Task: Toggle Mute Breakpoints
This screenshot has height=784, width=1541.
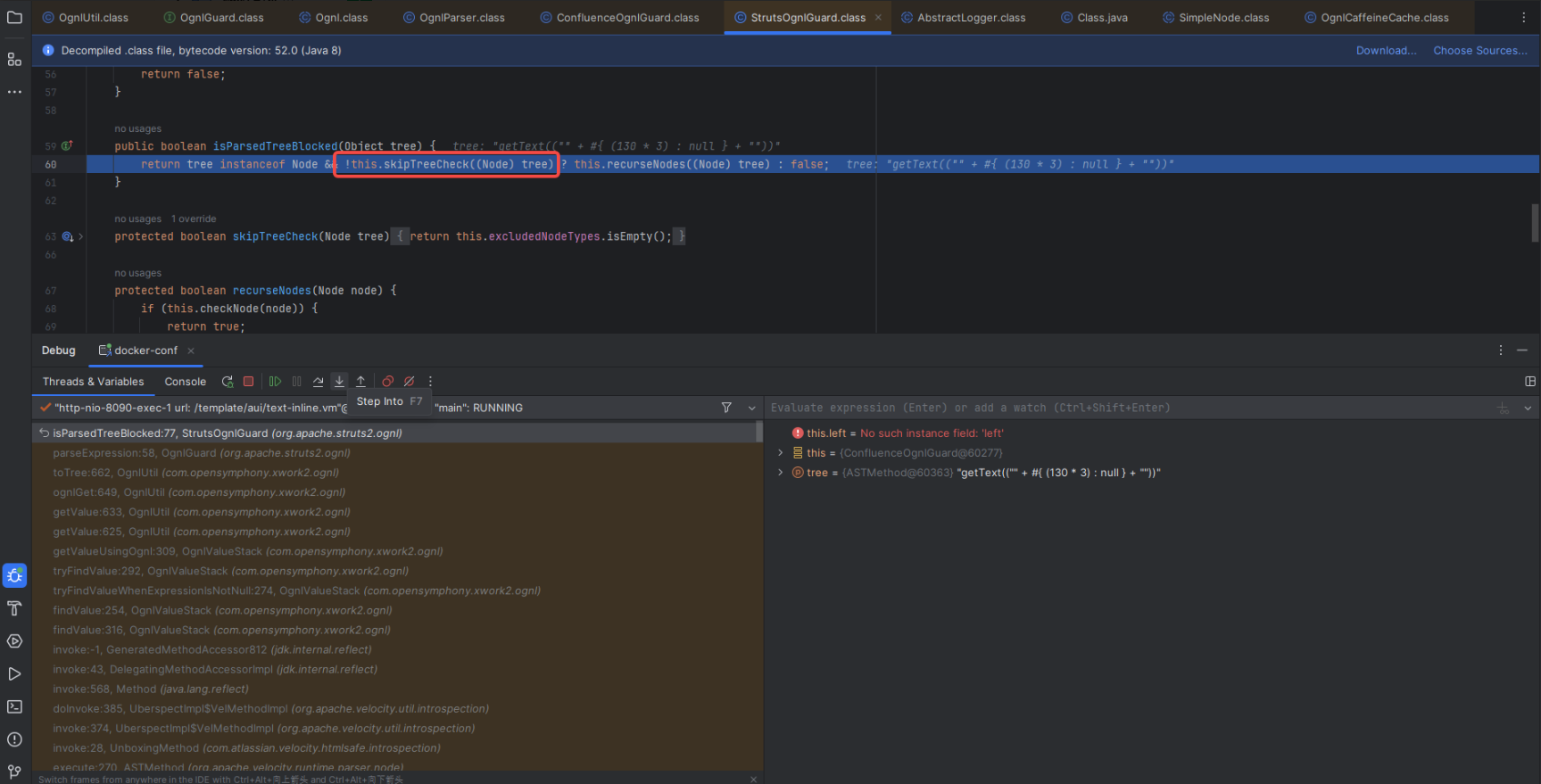Action: (x=409, y=382)
